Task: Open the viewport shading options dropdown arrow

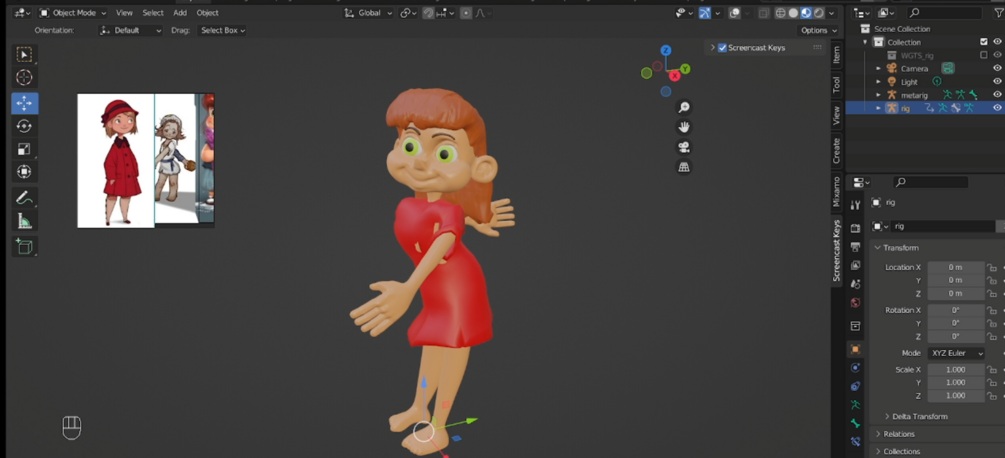Action: [832, 13]
